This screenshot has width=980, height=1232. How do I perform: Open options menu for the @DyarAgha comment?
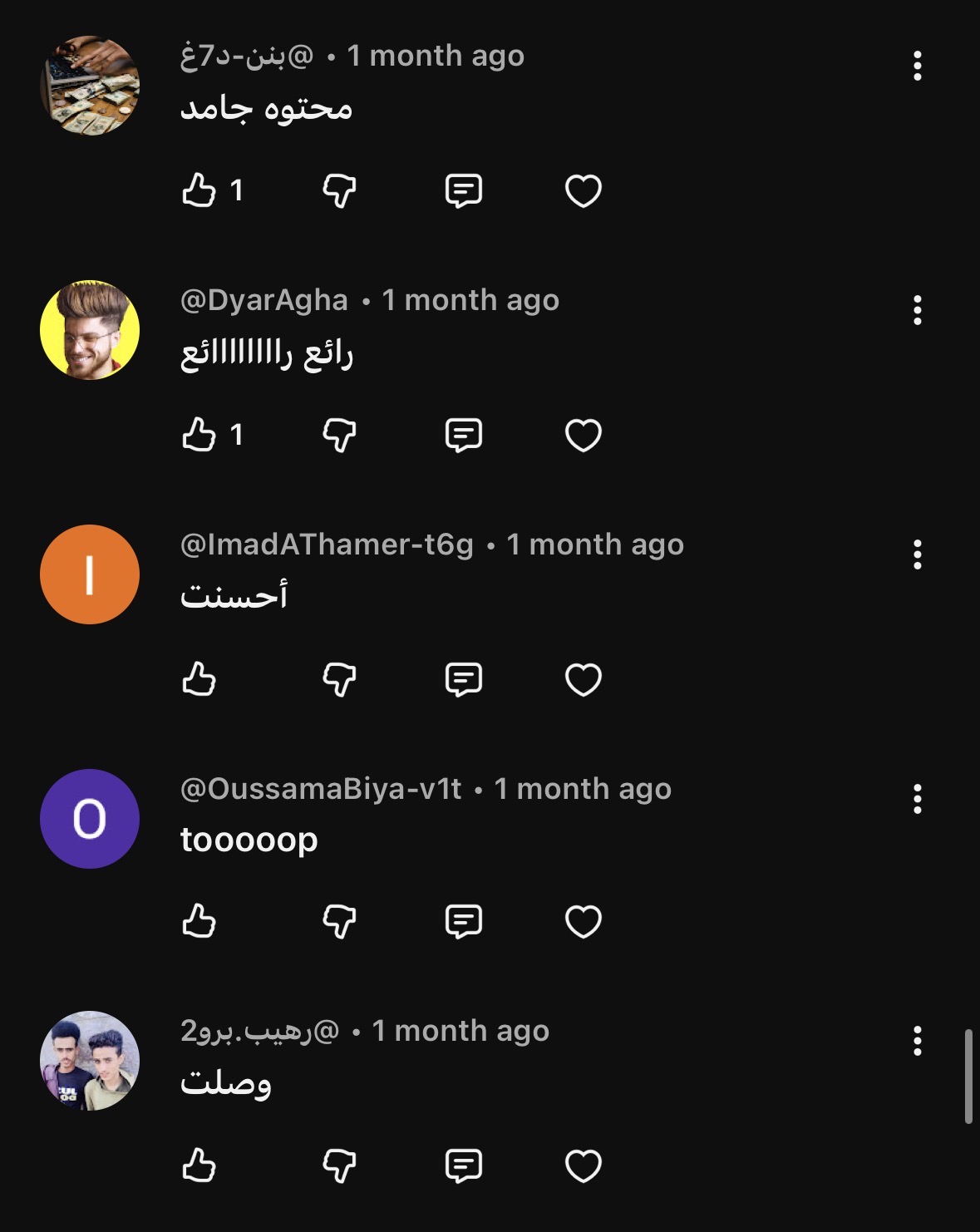tap(917, 311)
